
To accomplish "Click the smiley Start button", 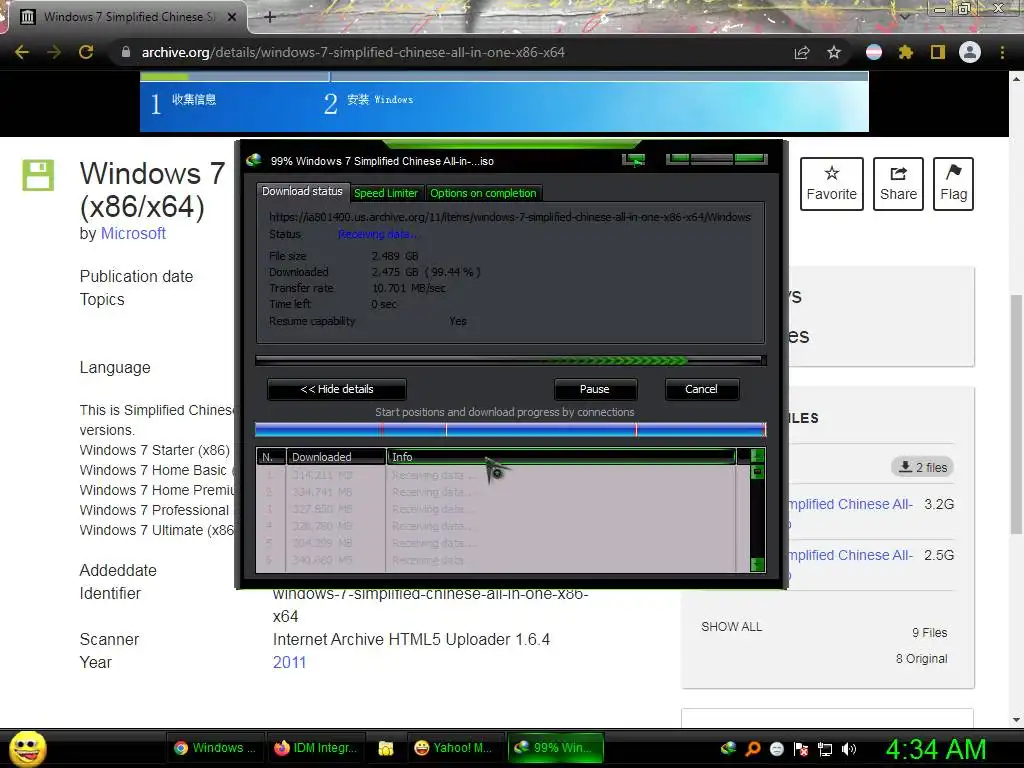I will coord(28,748).
